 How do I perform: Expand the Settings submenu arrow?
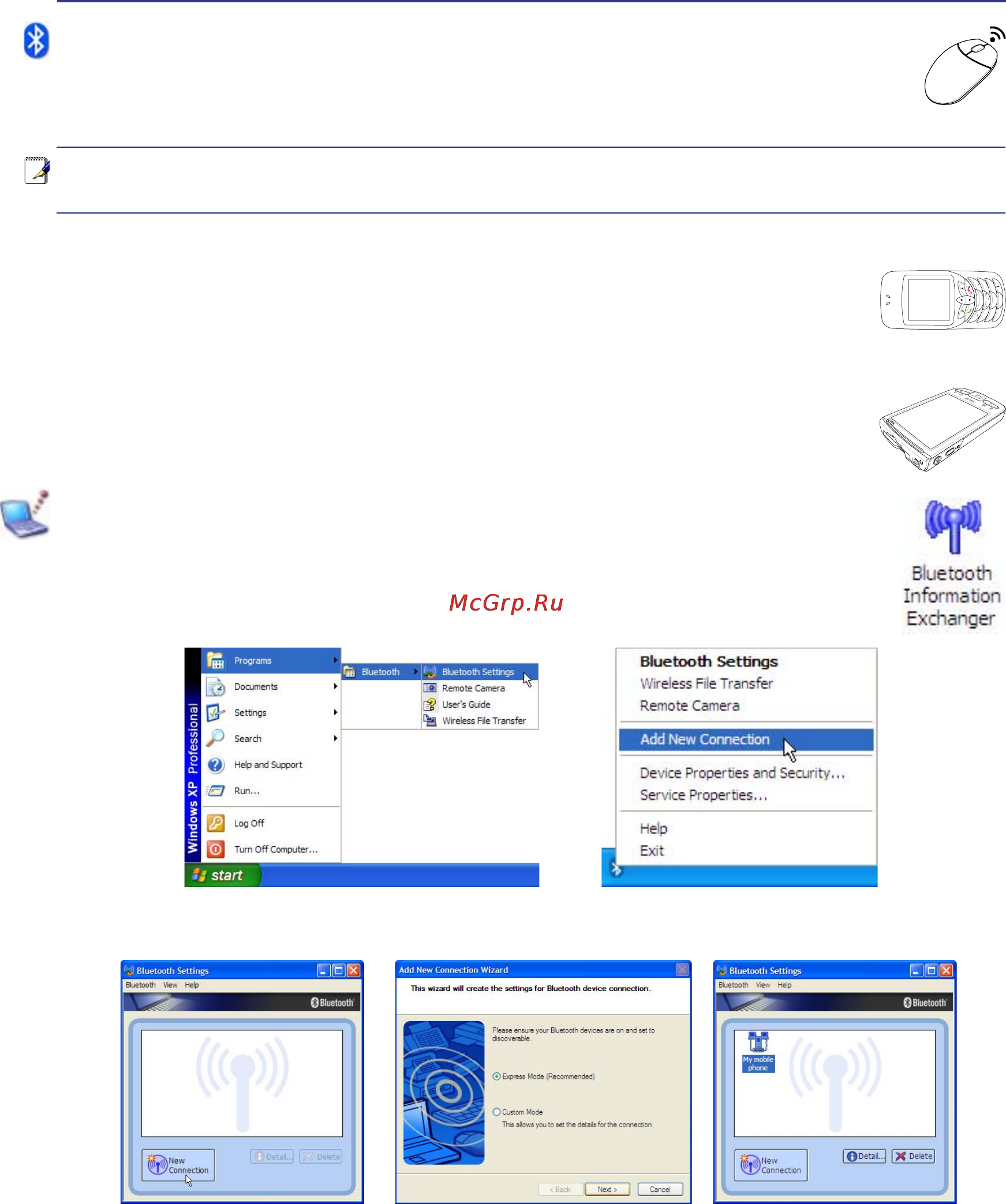click(335, 712)
